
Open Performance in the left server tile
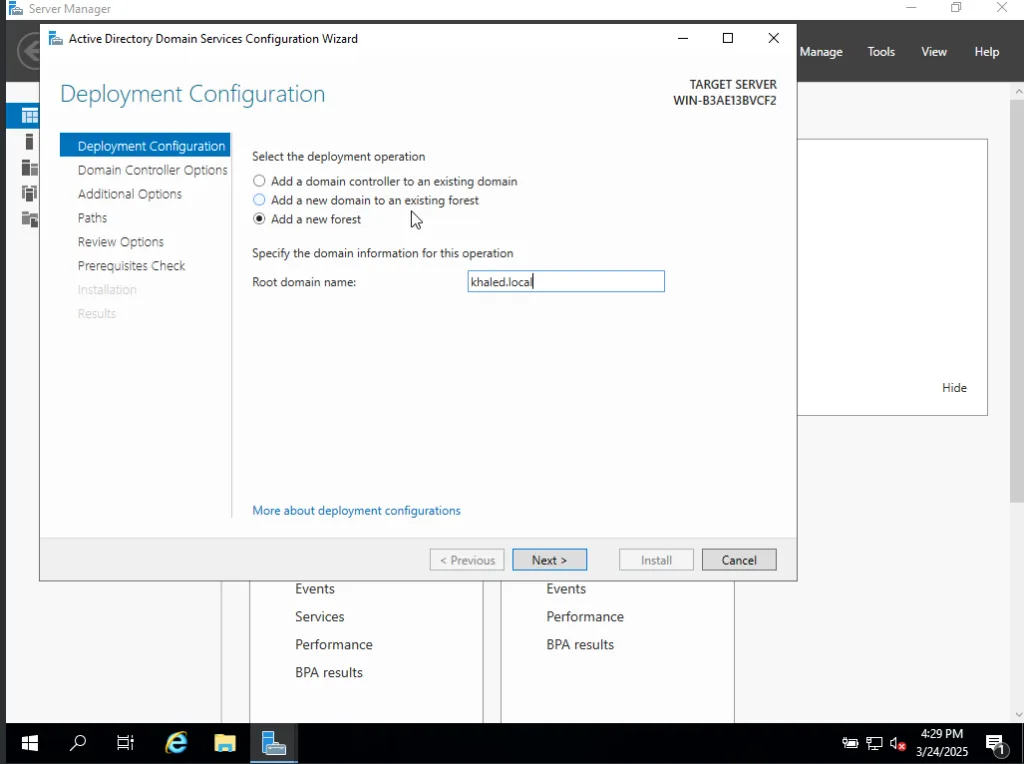(334, 645)
